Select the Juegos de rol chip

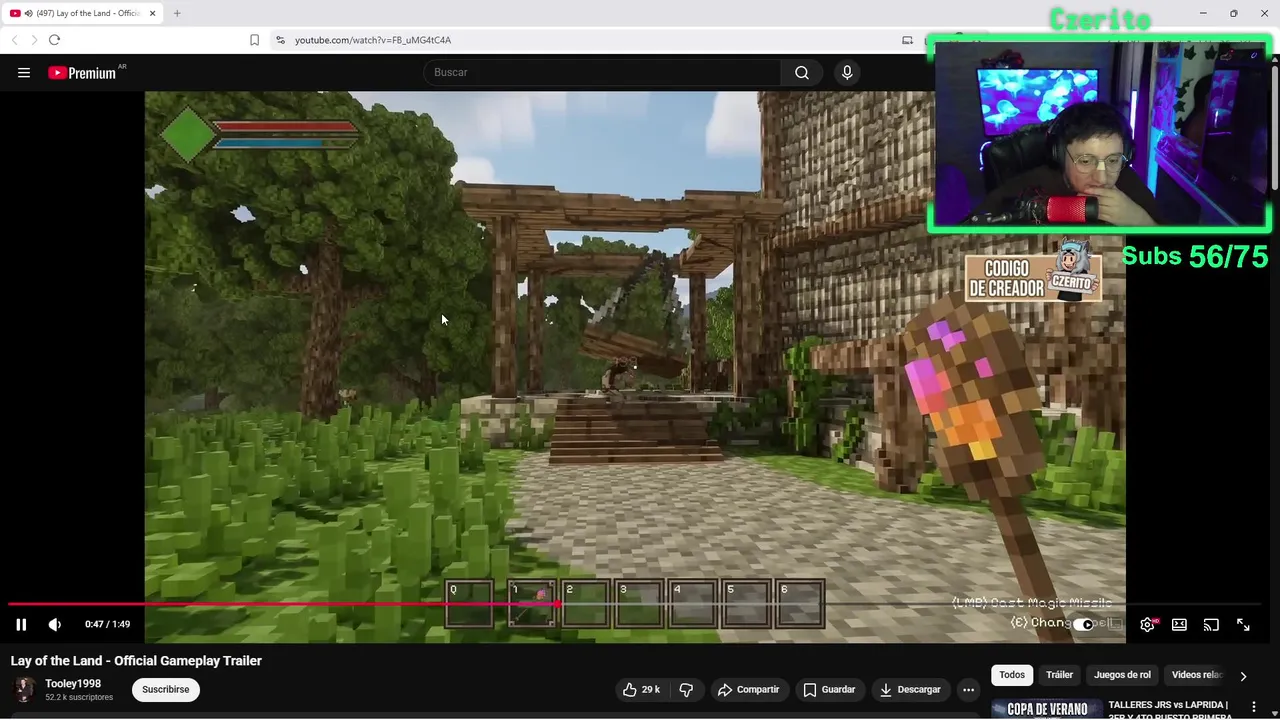click(x=1122, y=675)
